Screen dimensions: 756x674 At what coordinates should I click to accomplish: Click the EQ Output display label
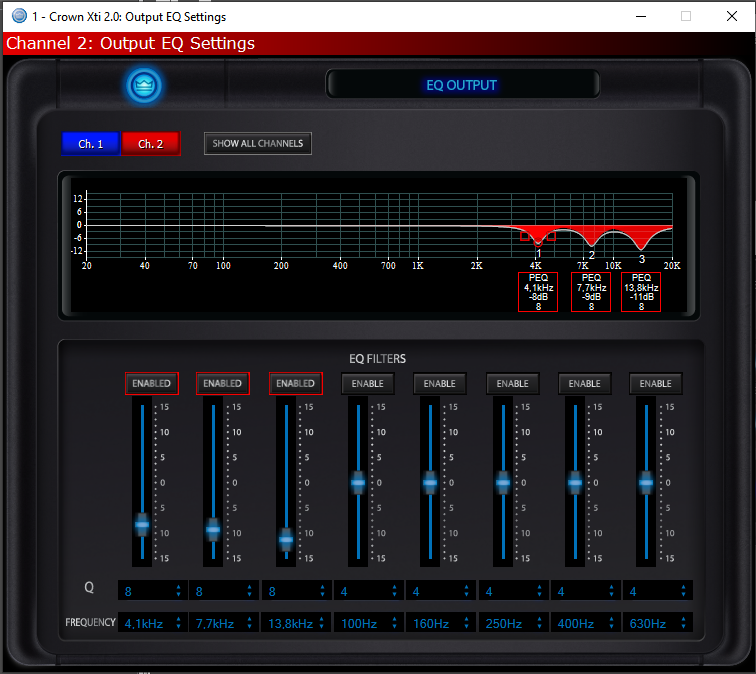[461, 85]
